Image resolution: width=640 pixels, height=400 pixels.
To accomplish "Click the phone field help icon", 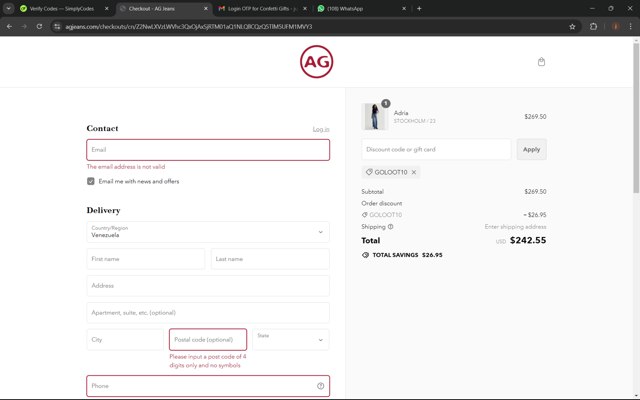I will [x=320, y=386].
